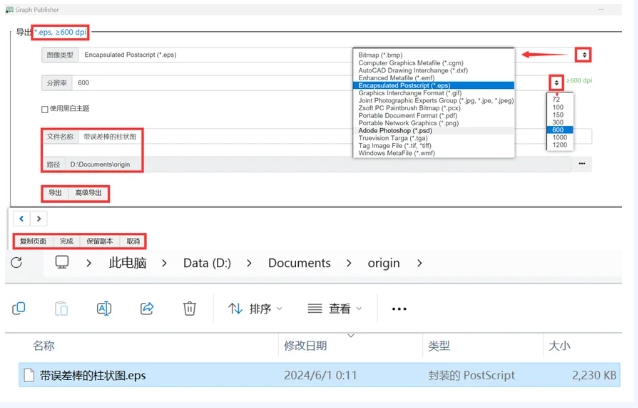Toggle the 使用黑白主题 checkbox
The height and width of the screenshot is (408, 638).
pyautogui.click(x=44, y=109)
